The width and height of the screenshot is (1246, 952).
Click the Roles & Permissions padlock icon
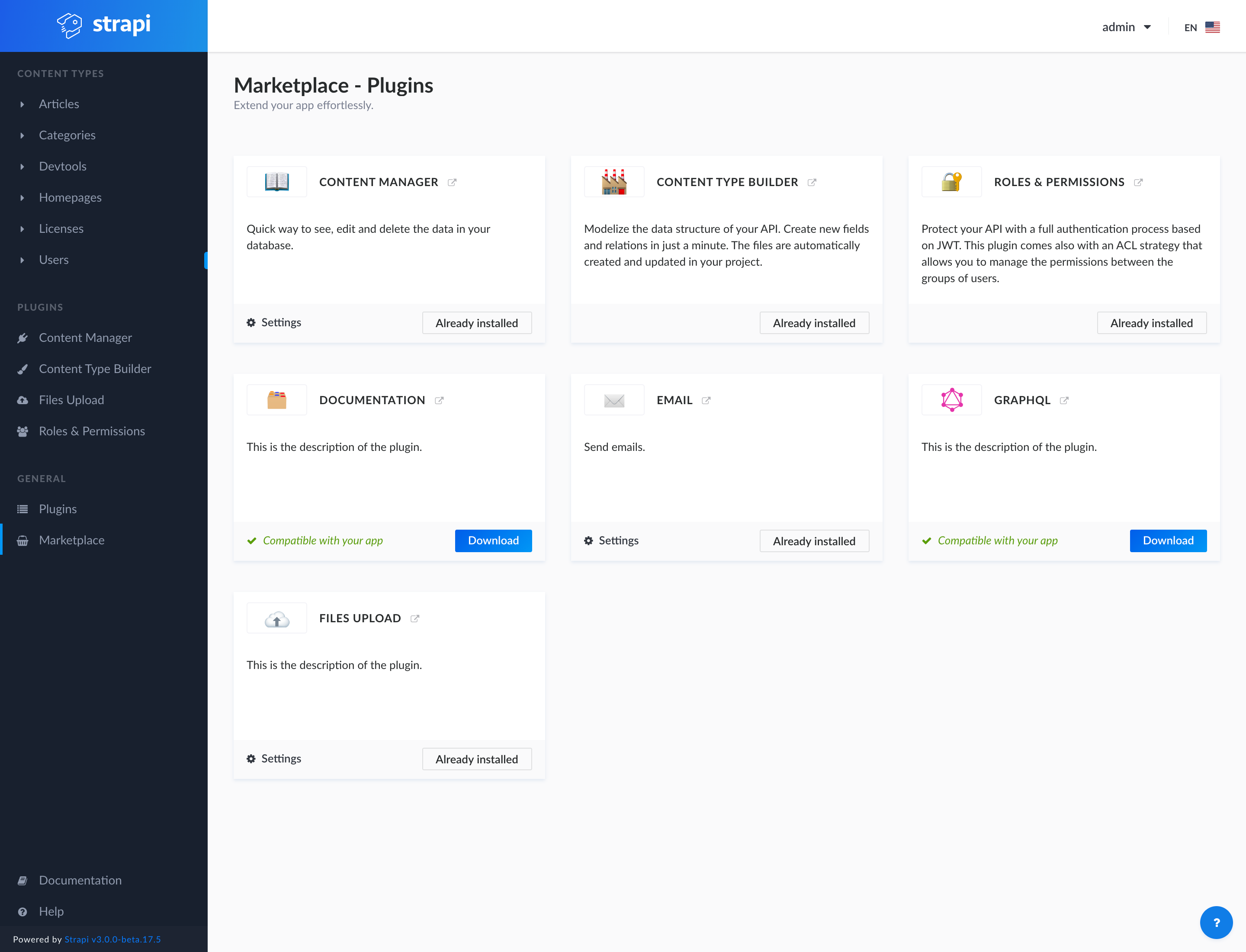(x=952, y=182)
